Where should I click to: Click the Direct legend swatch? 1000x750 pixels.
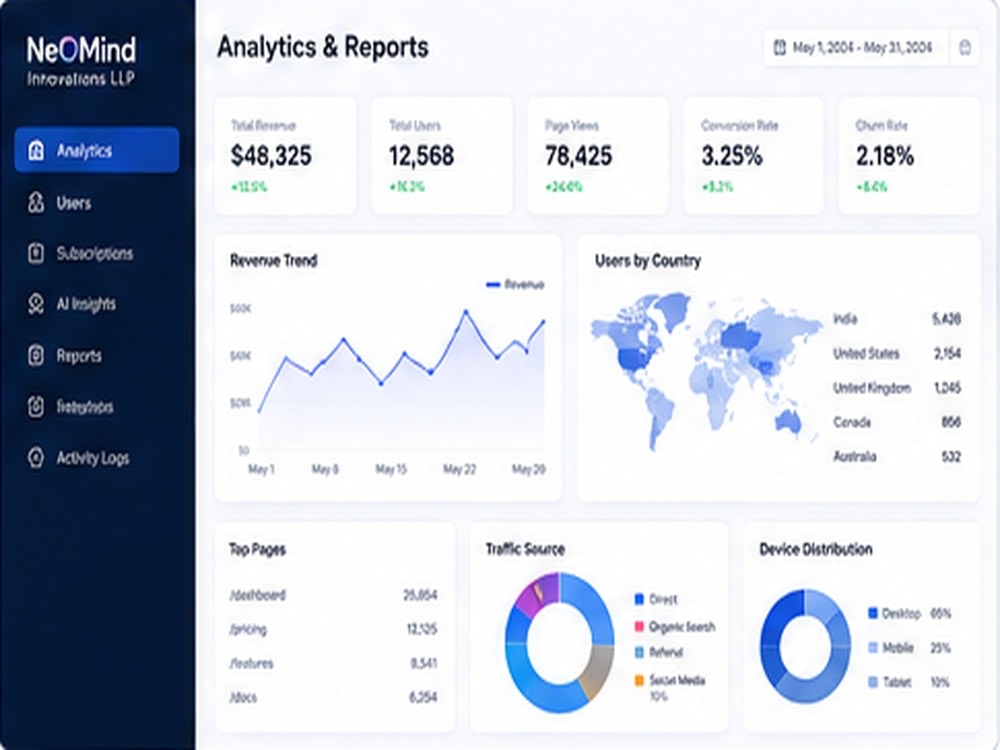[x=639, y=599]
